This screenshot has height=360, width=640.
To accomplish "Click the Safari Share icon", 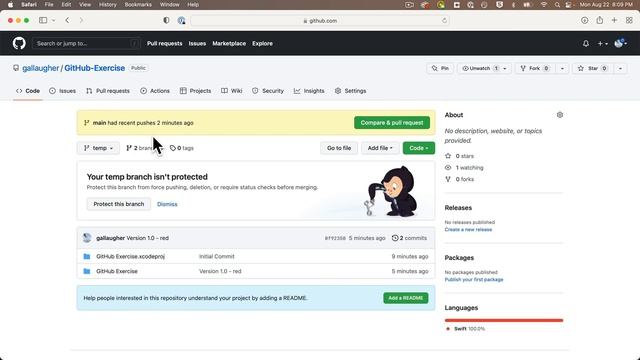I will [599, 20].
